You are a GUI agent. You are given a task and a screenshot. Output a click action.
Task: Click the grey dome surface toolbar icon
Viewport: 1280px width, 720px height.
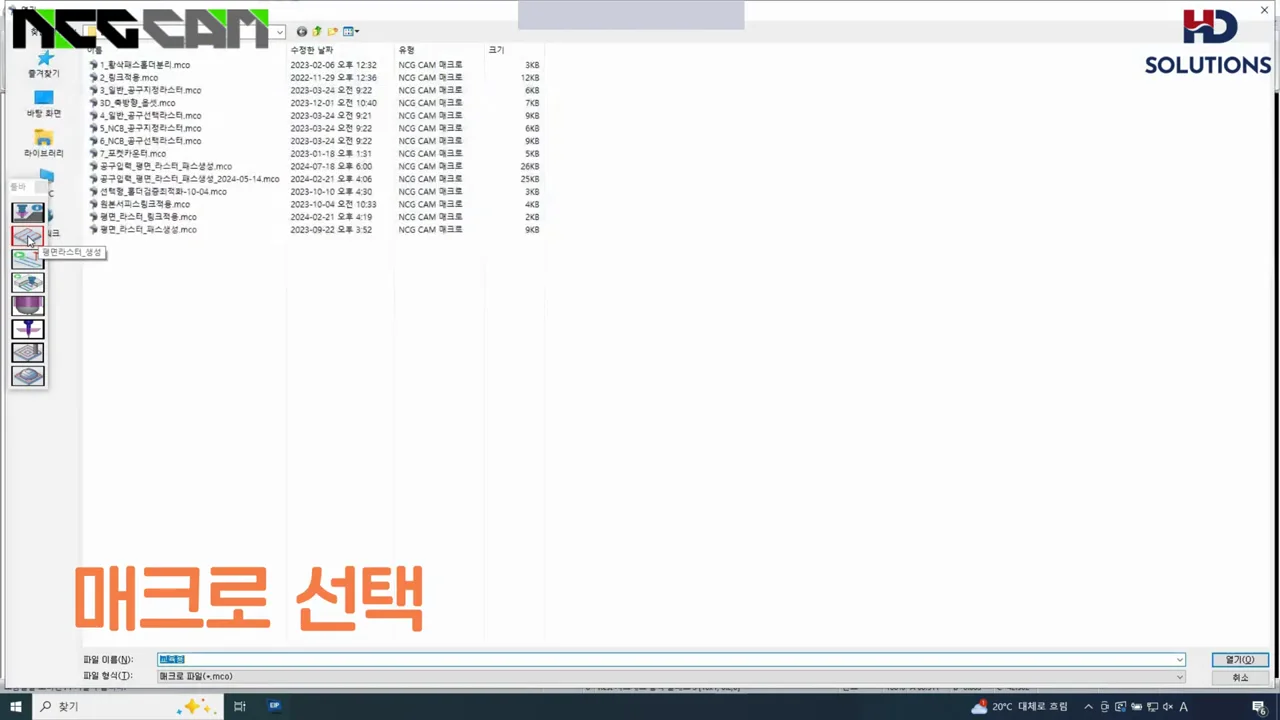pos(28,376)
